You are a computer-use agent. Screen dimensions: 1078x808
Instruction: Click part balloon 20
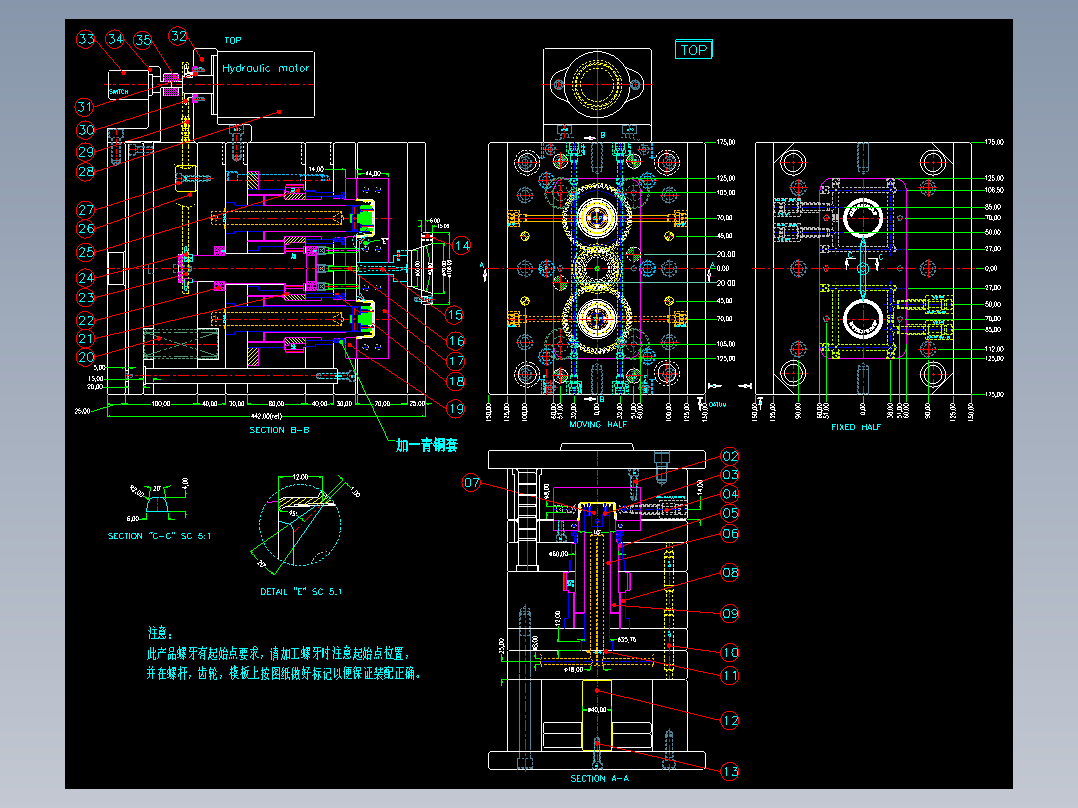[86, 357]
